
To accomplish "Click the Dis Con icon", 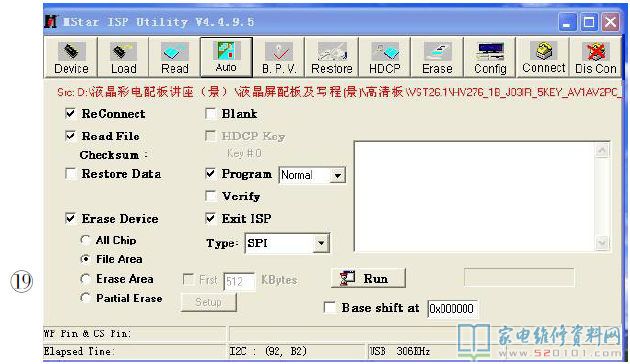I will 595,51.
